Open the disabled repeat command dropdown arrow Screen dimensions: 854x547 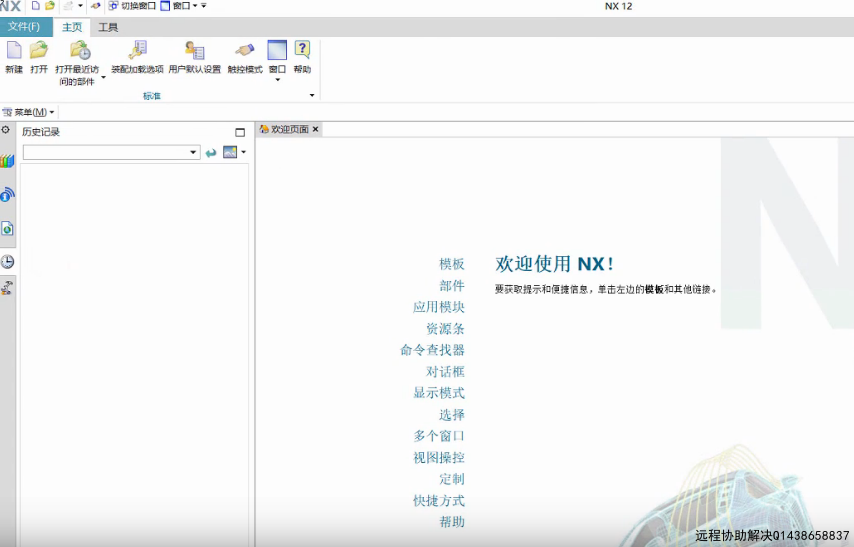[80, 6]
